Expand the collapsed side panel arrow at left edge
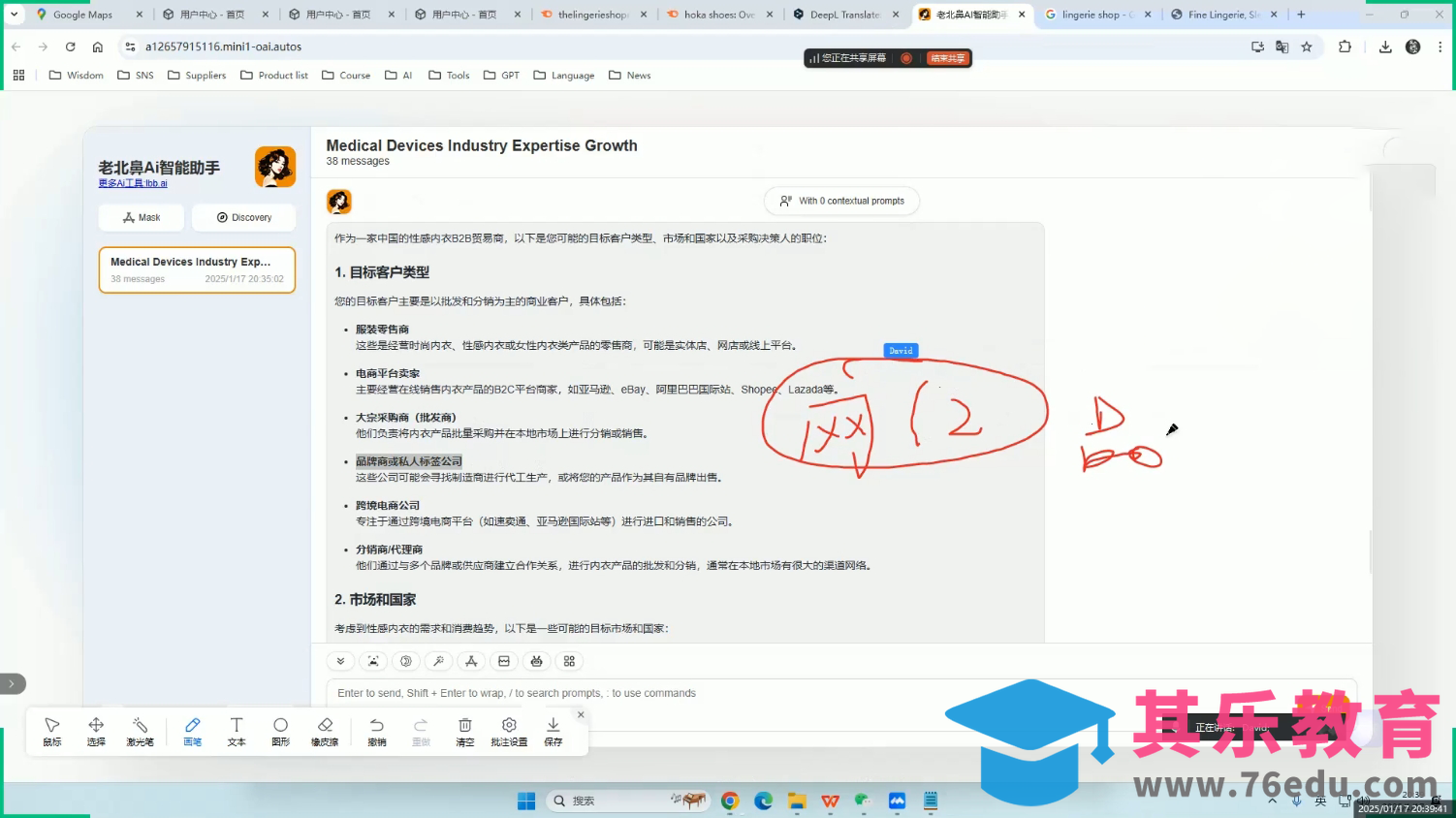 (12, 683)
